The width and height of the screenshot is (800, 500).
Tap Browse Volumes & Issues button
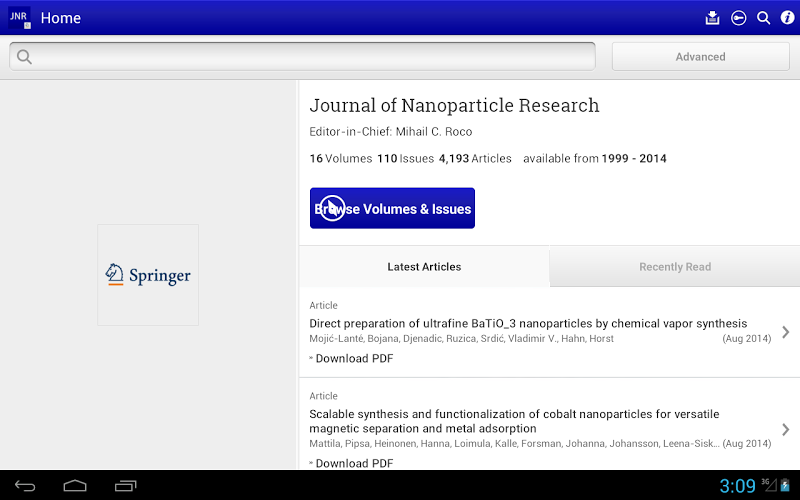(392, 208)
